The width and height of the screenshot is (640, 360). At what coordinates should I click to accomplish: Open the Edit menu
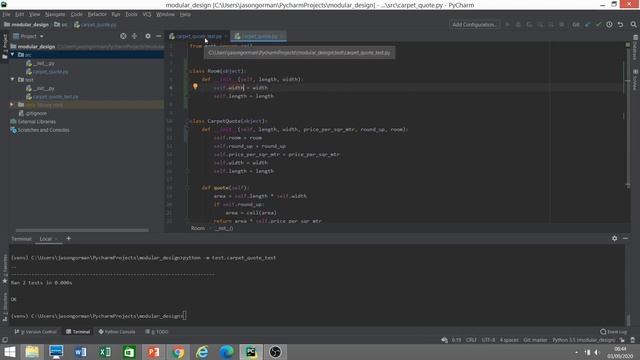pyautogui.click(x=19, y=14)
